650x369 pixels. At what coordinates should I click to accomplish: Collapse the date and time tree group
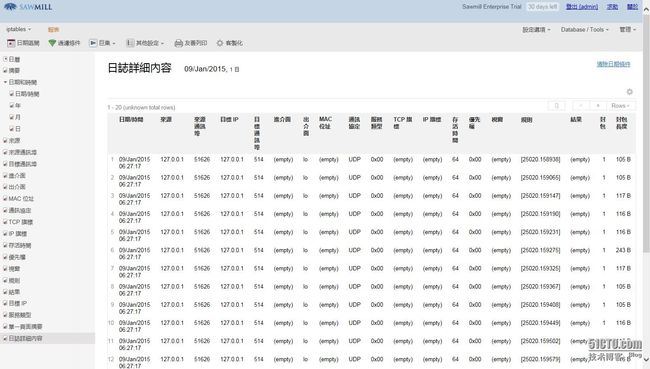click(5, 82)
